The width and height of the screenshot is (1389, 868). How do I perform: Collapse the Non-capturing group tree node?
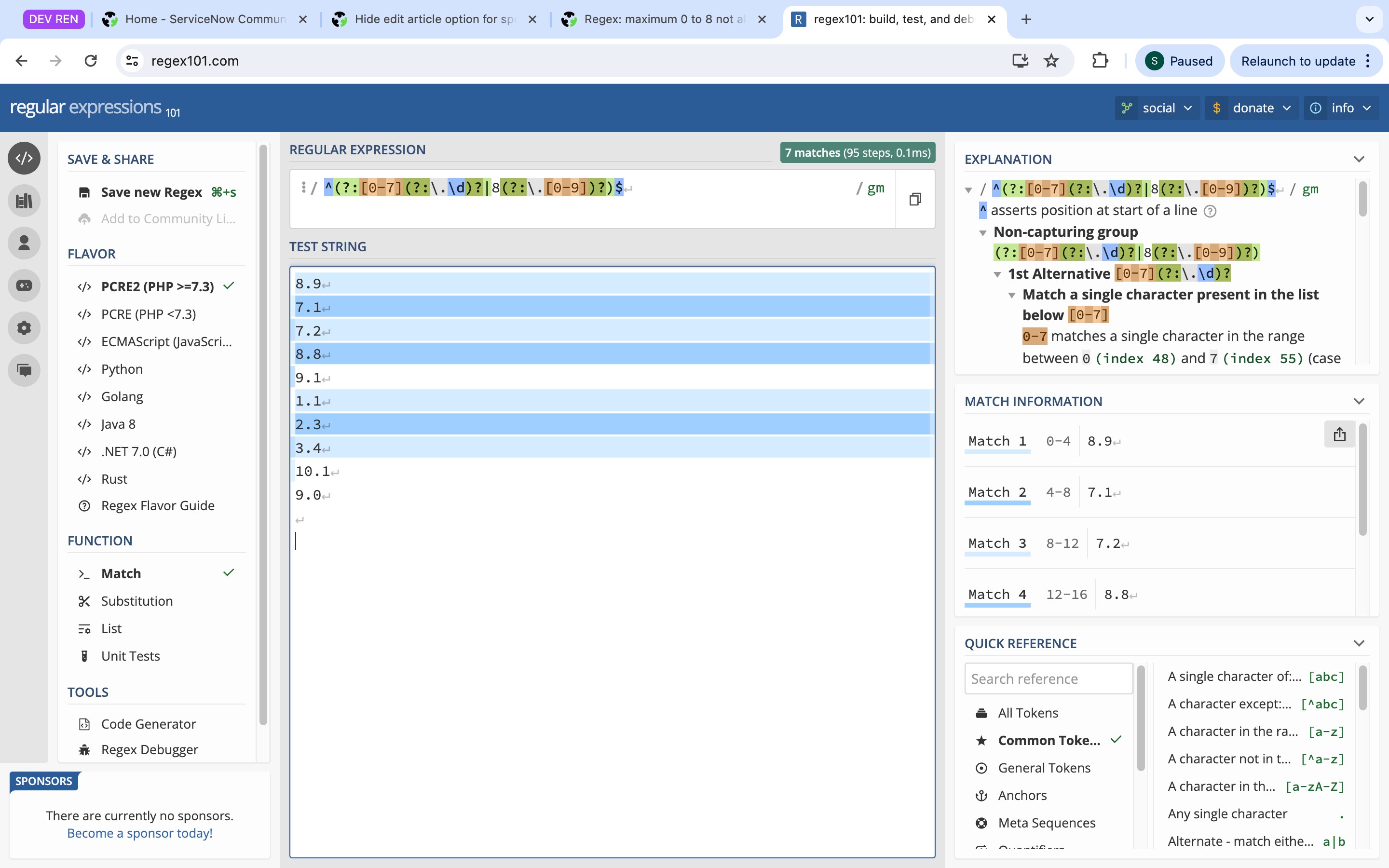point(982,232)
